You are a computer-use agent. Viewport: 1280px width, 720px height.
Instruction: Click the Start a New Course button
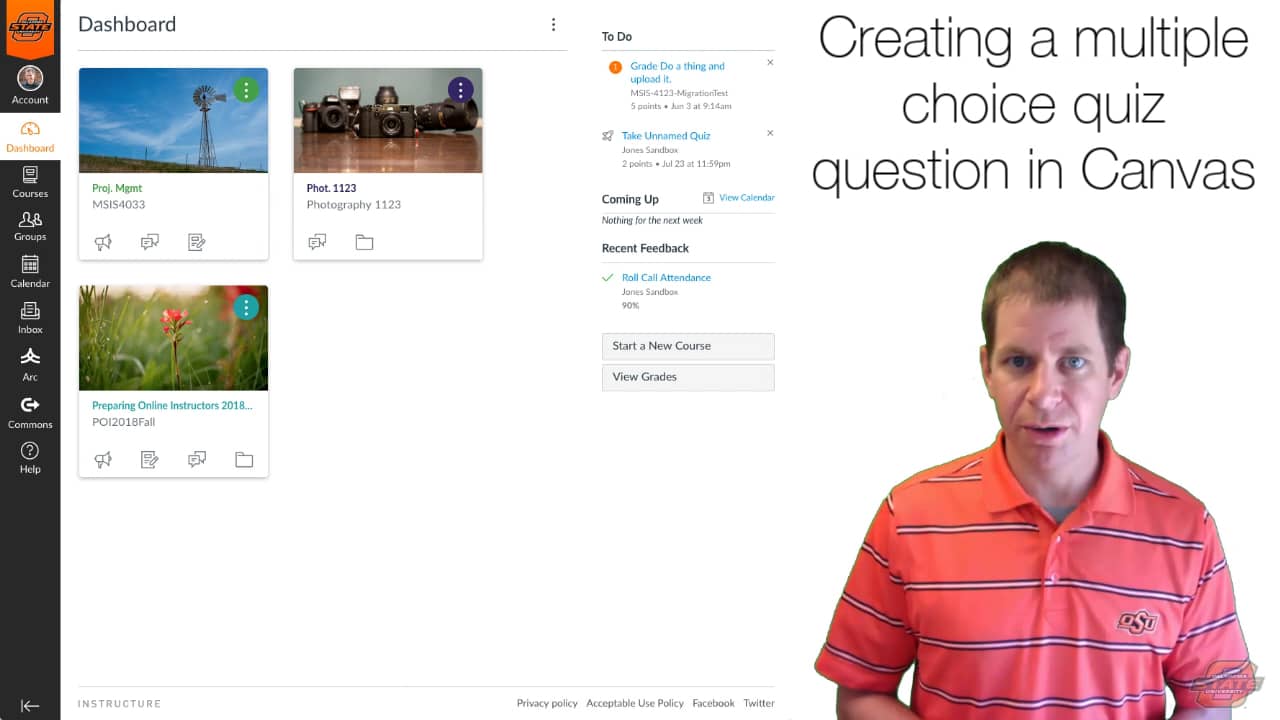[x=688, y=346]
